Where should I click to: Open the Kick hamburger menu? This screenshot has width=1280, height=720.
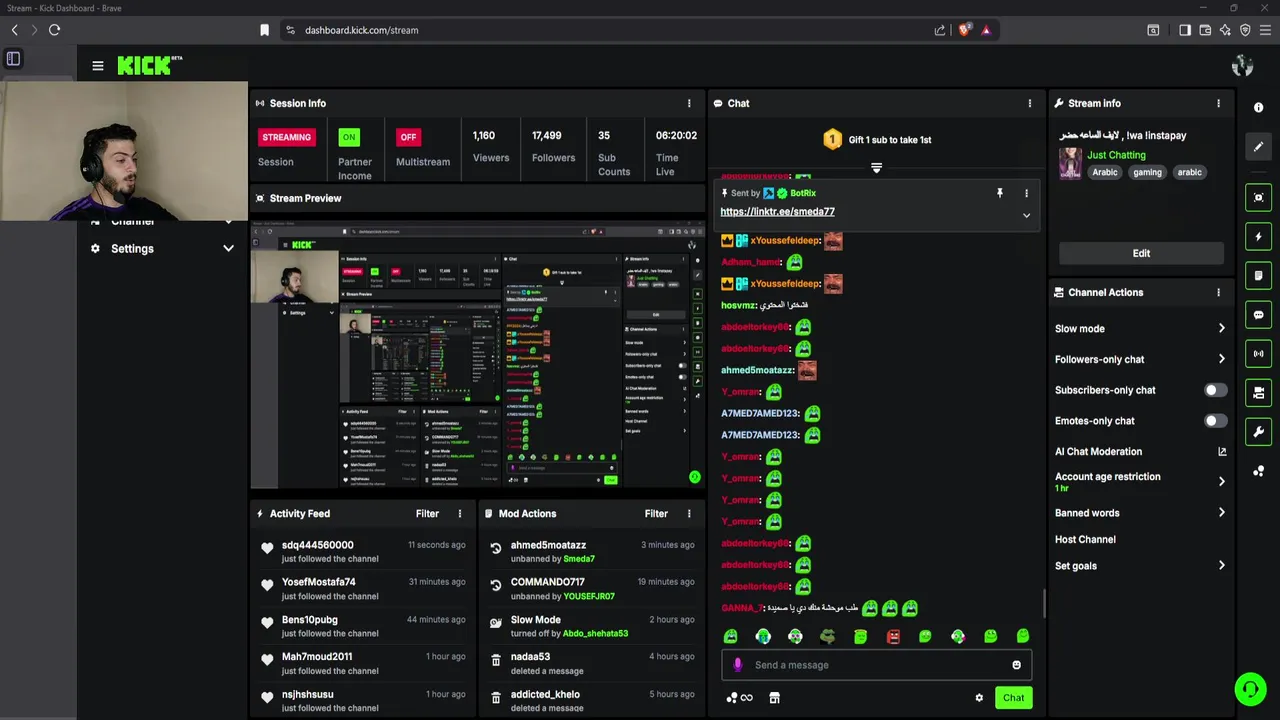(98, 66)
